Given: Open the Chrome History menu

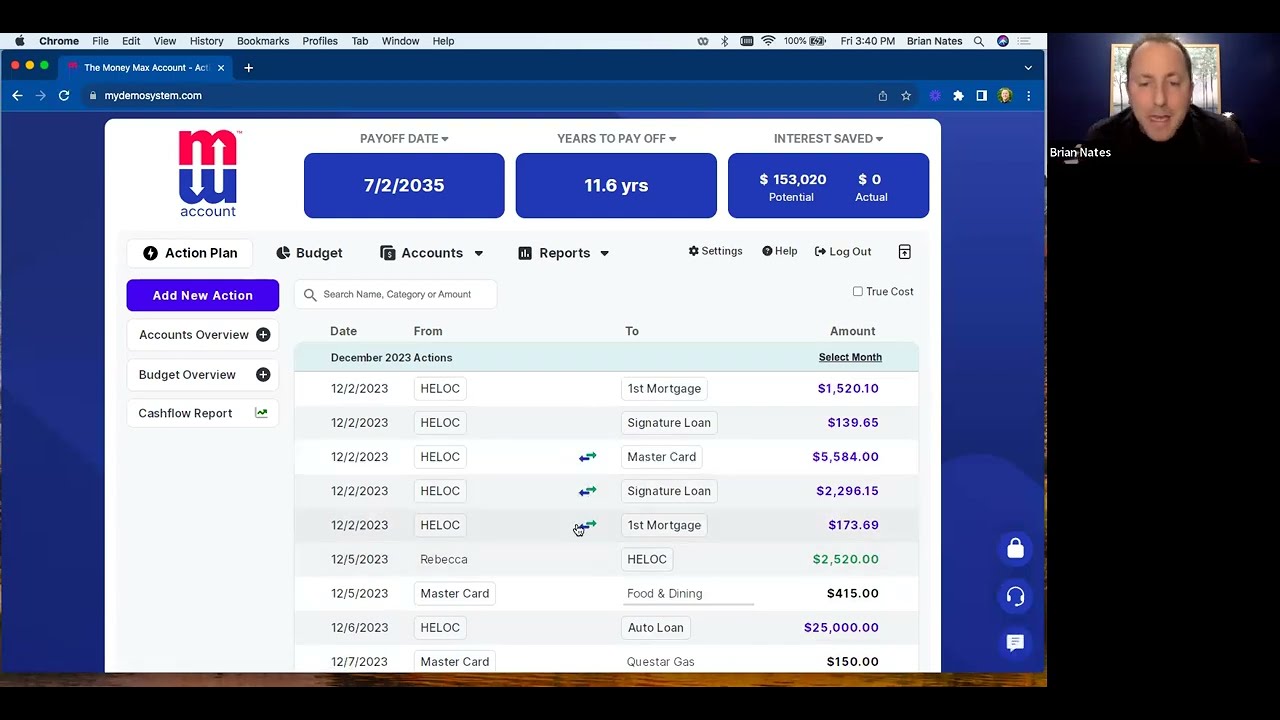Looking at the screenshot, I should coord(206,41).
